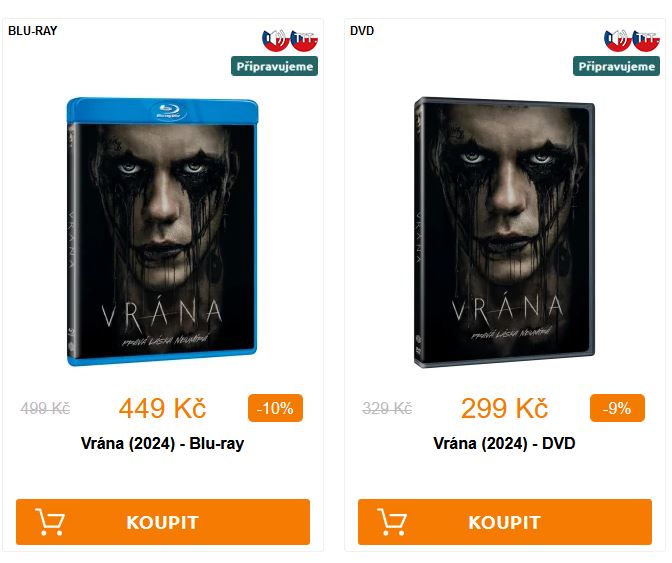Click the cart icon in DVD Koupit button
Image resolution: width=672 pixels, height=563 pixels.
coord(392,522)
